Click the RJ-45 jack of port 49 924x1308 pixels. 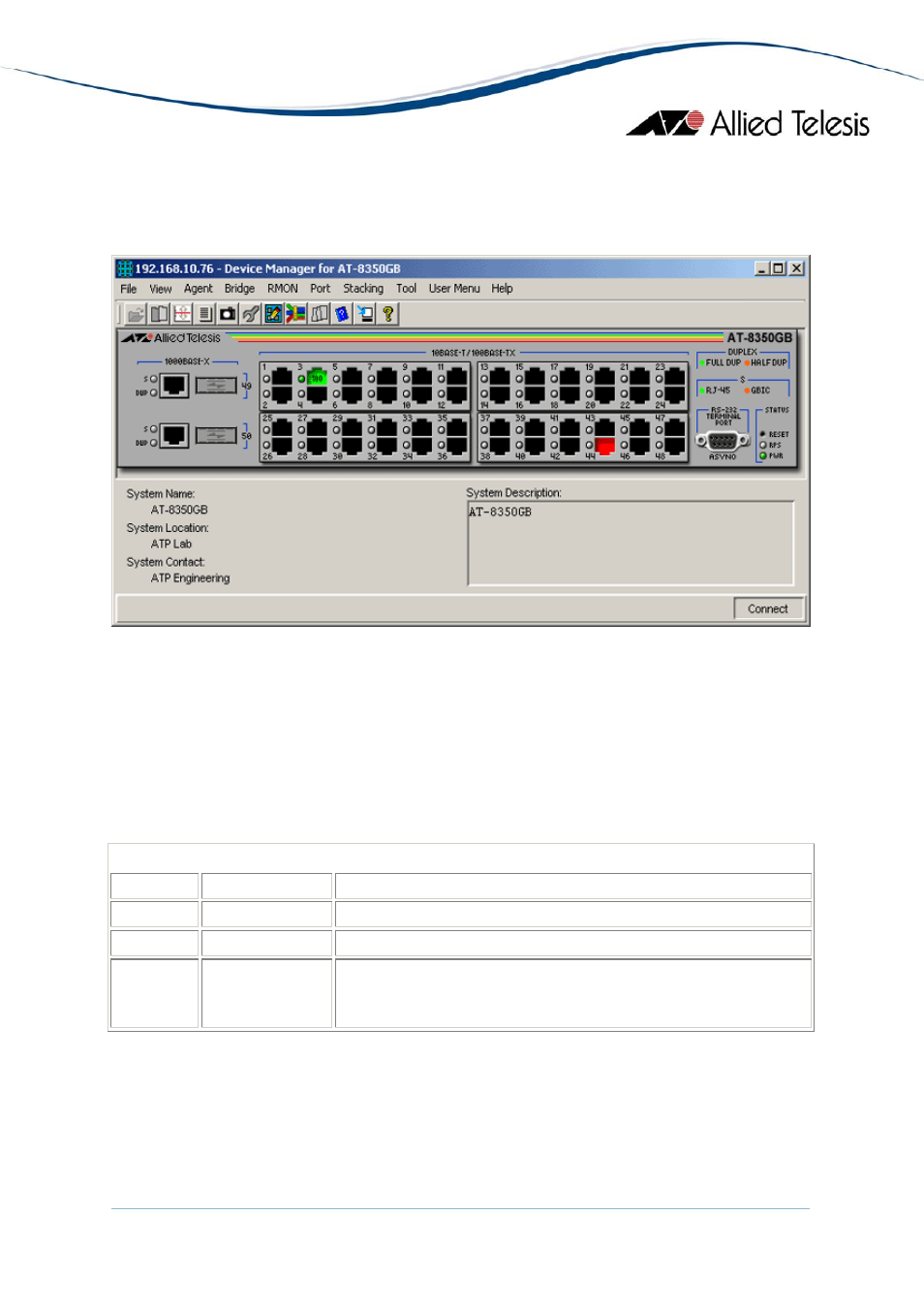pos(174,386)
